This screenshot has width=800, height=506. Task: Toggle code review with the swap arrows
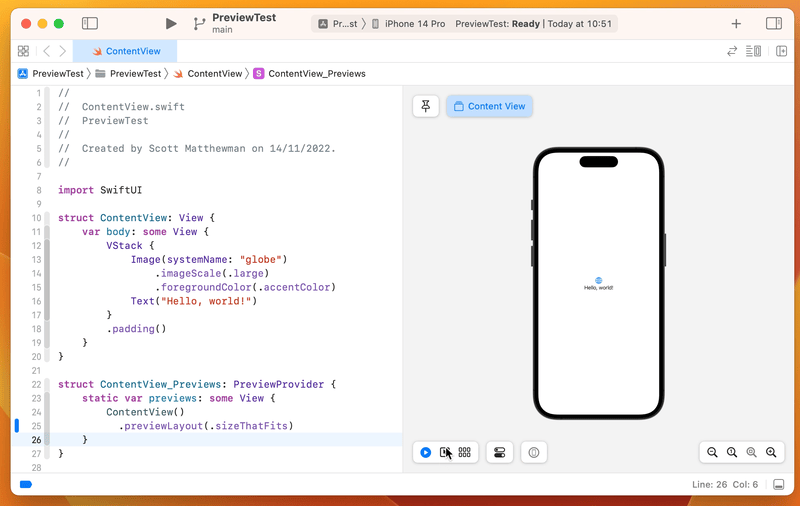732,51
